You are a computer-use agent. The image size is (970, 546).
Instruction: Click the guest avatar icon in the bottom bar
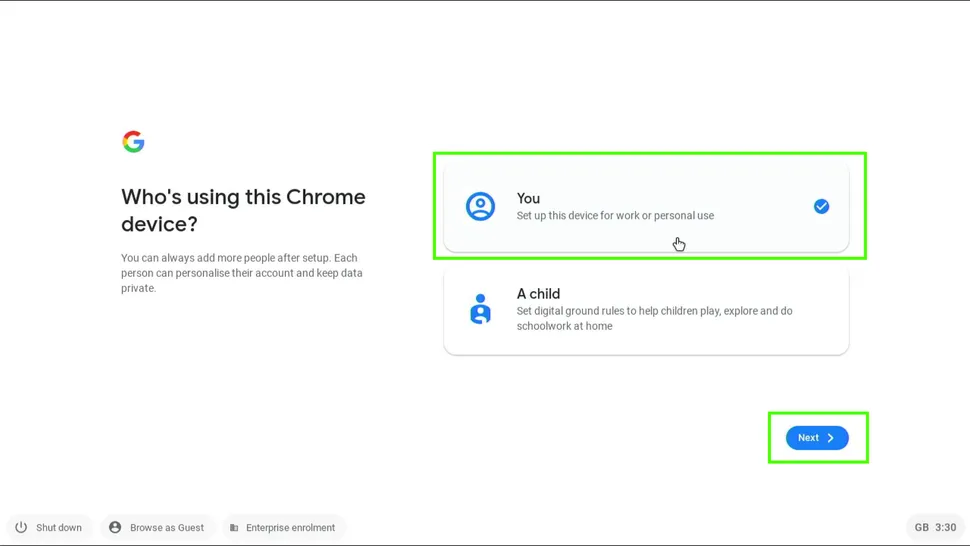click(115, 527)
